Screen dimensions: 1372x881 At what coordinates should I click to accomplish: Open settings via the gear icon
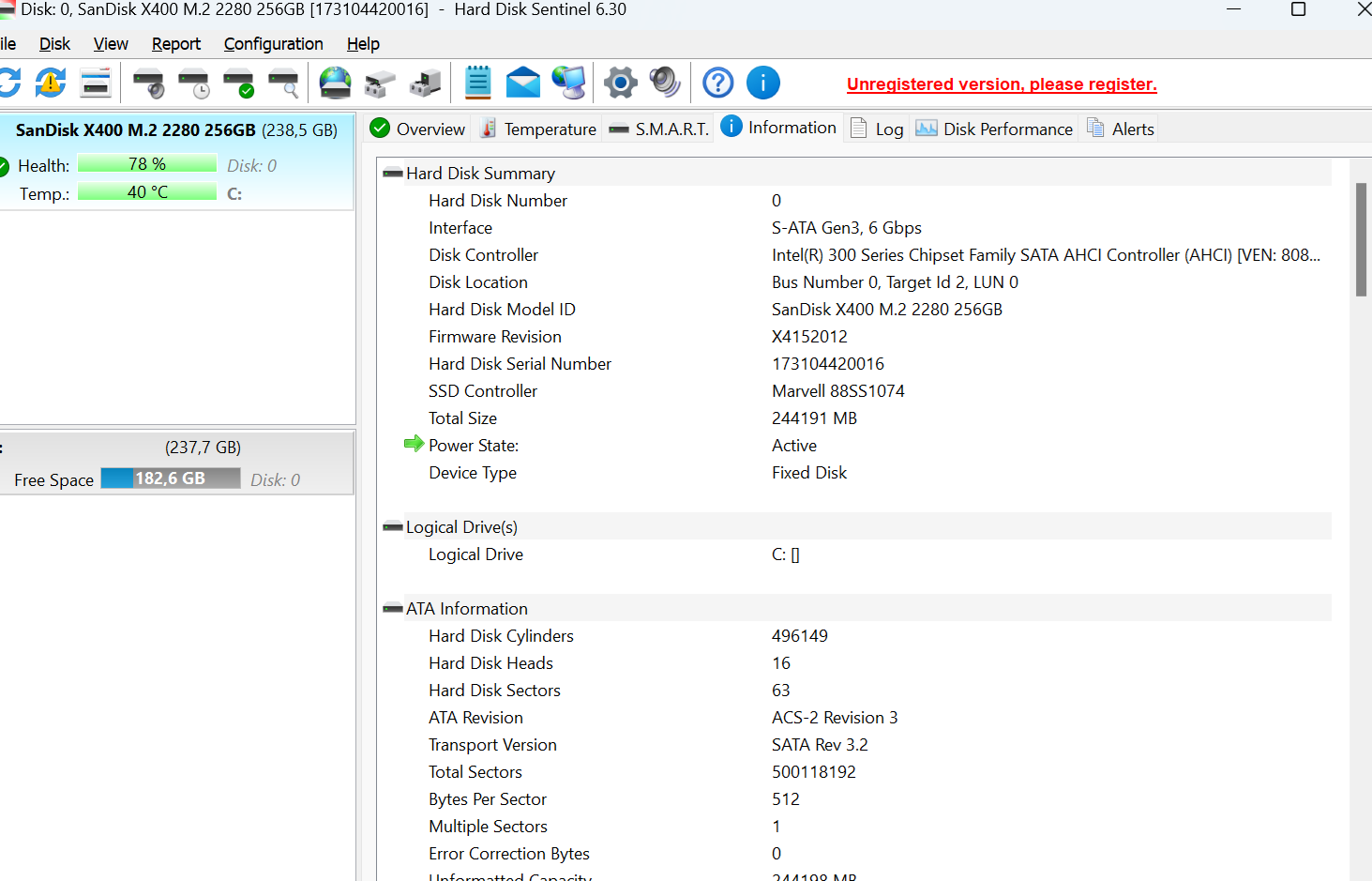(620, 84)
